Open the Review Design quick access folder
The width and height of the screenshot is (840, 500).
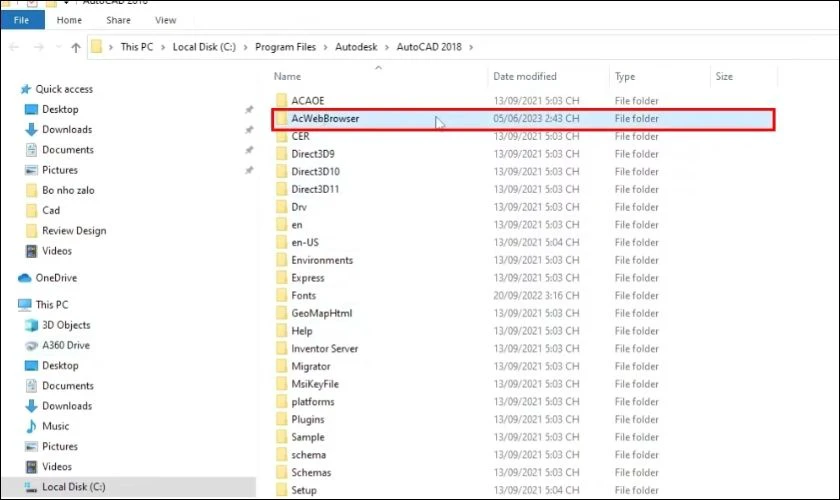(x=73, y=230)
